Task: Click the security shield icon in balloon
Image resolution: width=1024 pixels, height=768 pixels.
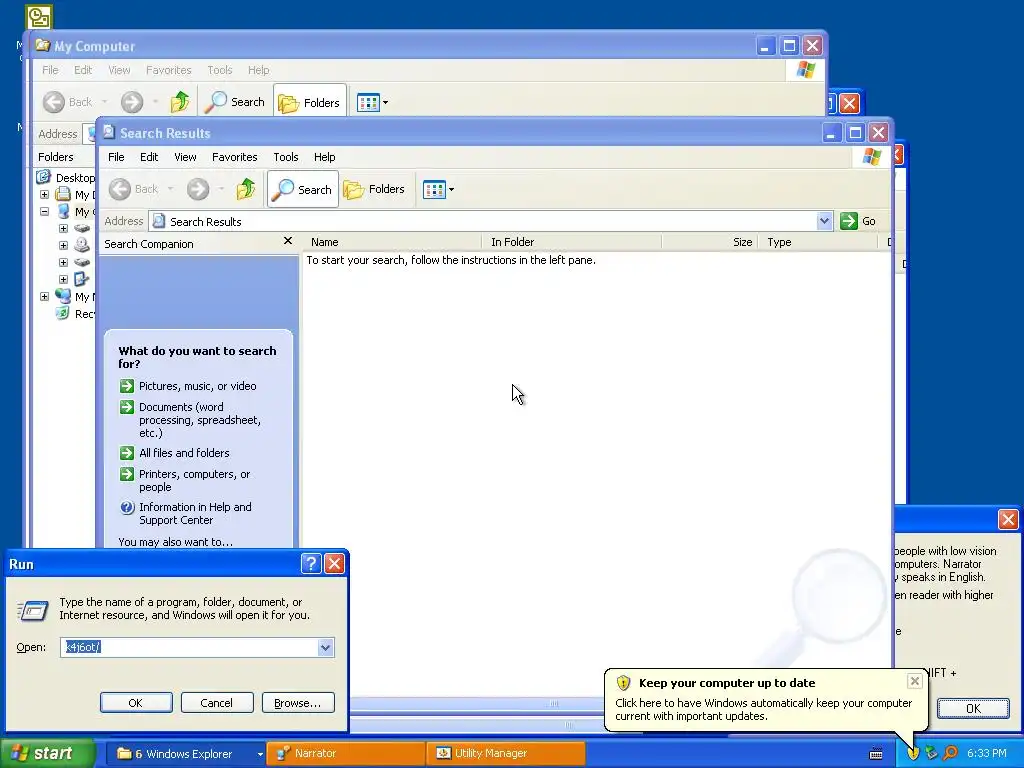Action: pyautogui.click(x=623, y=683)
